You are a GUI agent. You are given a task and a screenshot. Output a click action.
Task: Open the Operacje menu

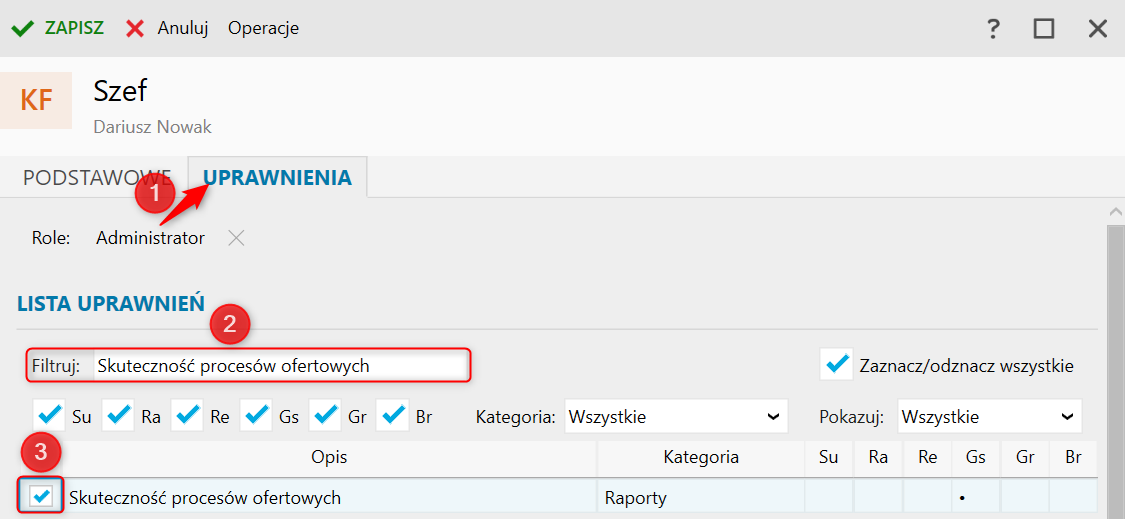point(263,28)
